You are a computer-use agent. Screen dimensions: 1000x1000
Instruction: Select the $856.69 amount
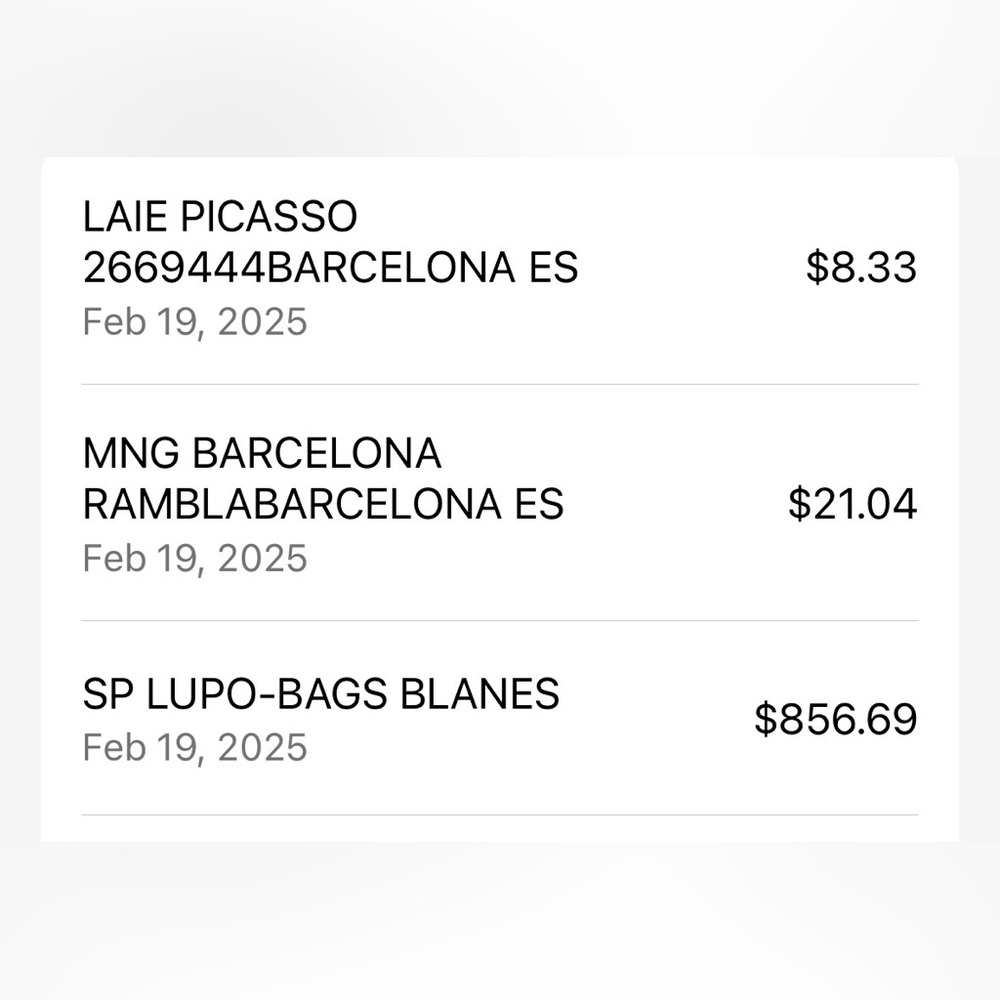835,719
